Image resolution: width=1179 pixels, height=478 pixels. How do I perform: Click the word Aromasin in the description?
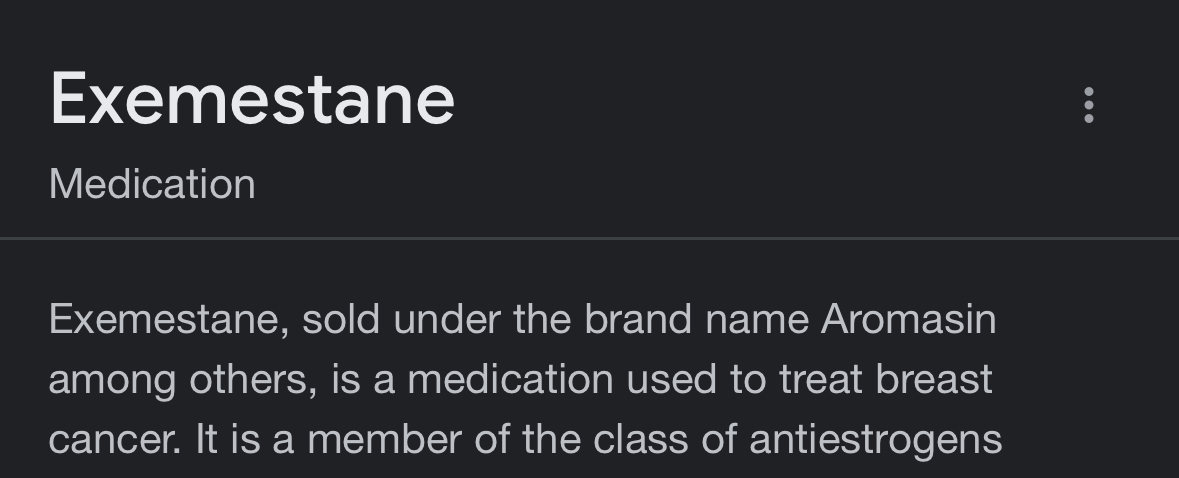tap(908, 319)
